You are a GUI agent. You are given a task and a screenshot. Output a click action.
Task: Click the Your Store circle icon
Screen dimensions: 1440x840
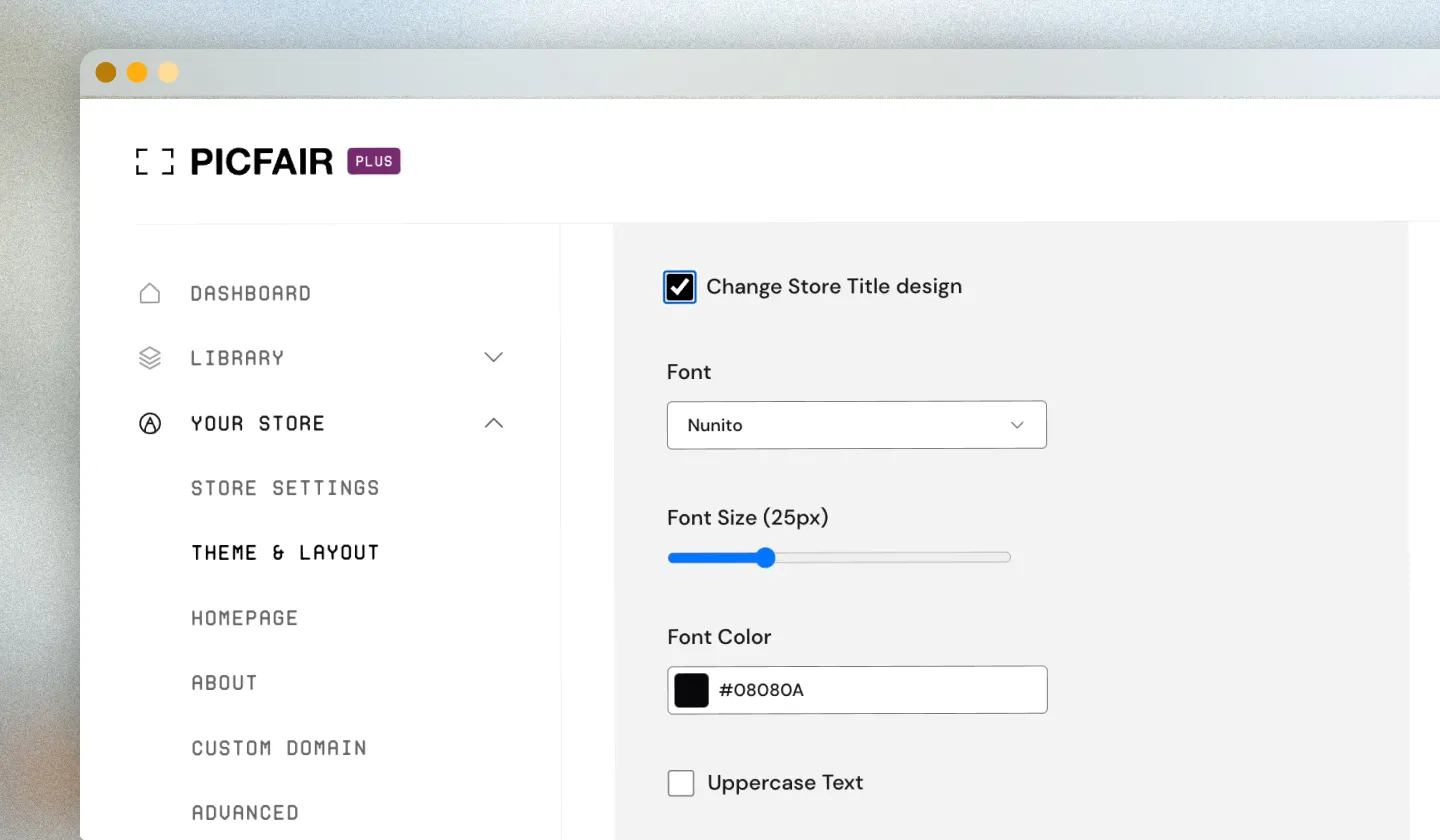149,423
